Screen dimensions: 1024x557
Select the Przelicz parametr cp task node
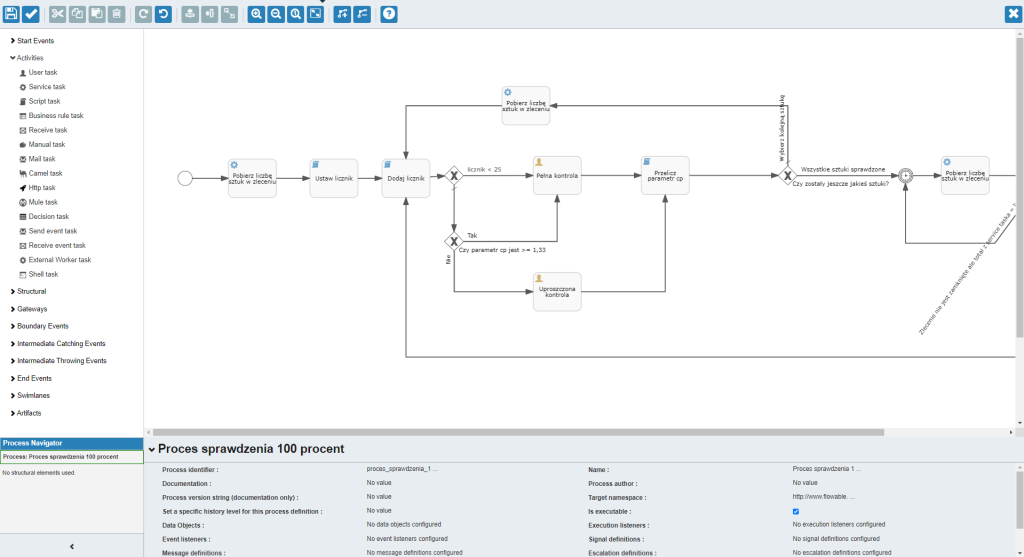pos(665,175)
